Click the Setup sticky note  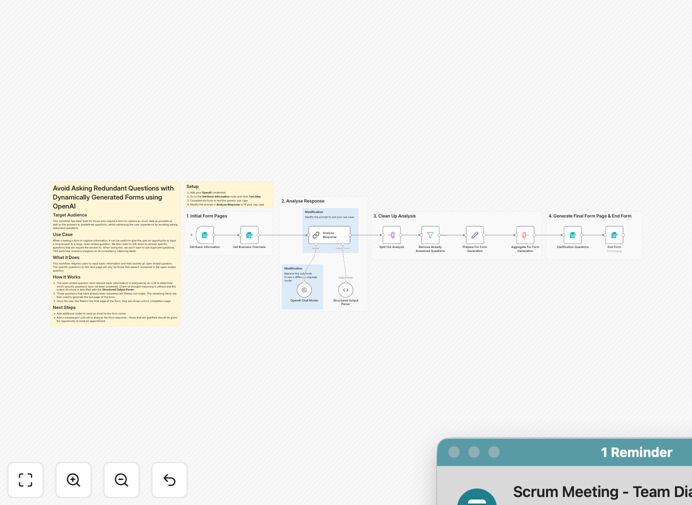229,195
